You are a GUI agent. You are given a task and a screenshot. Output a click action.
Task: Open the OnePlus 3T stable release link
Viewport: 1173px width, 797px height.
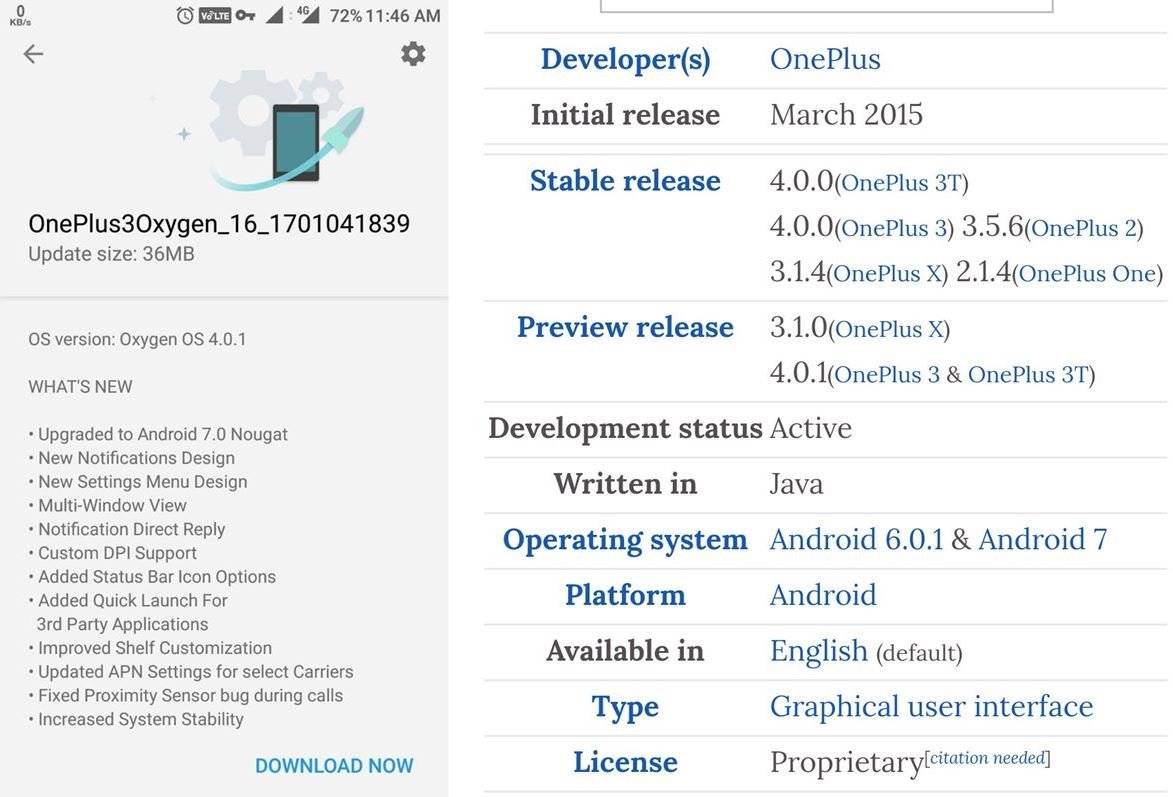[x=900, y=184]
